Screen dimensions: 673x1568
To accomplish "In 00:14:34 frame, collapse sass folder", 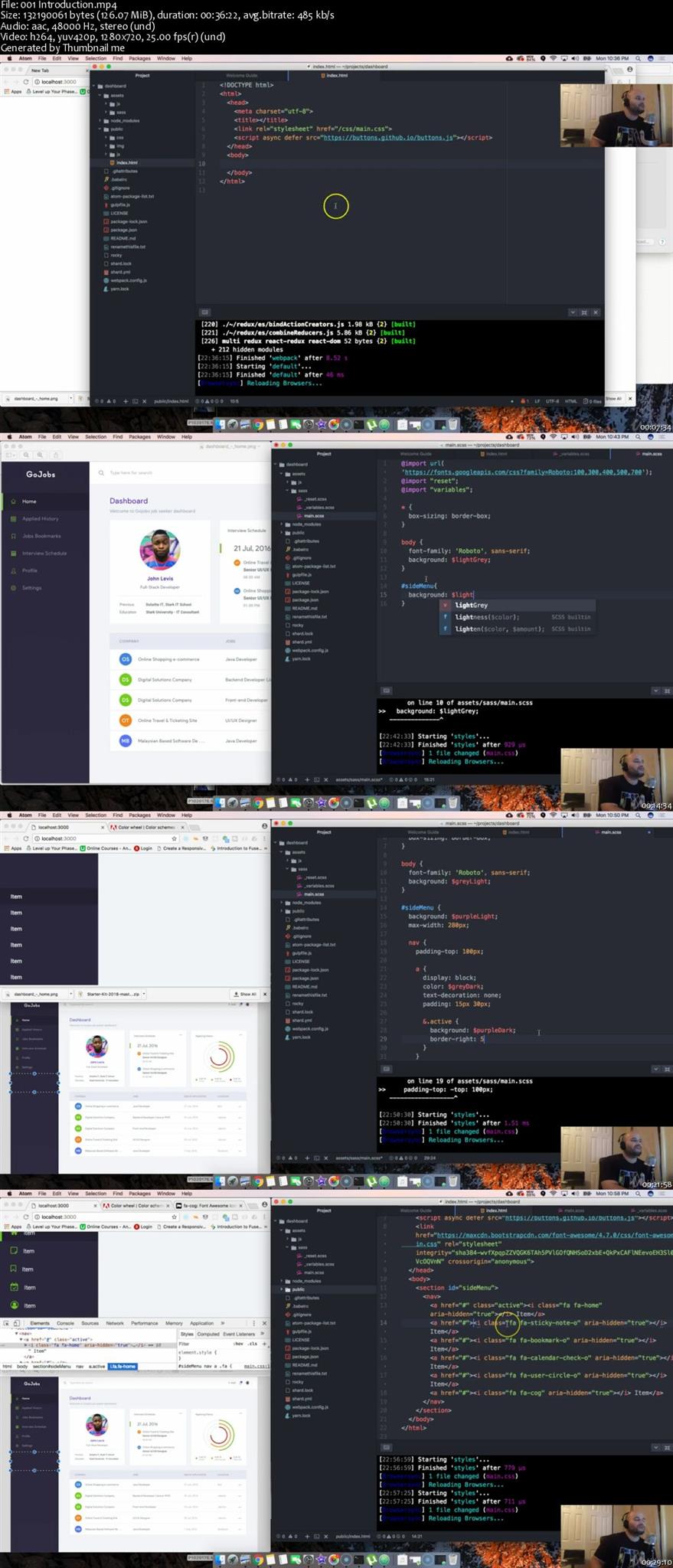I will click(x=288, y=491).
